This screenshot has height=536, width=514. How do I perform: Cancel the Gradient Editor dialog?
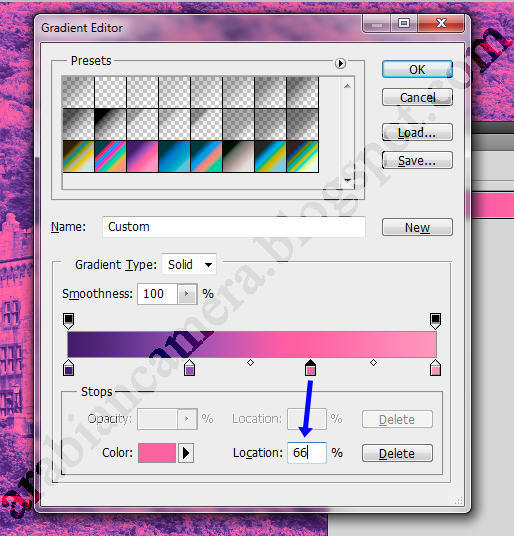click(x=417, y=97)
